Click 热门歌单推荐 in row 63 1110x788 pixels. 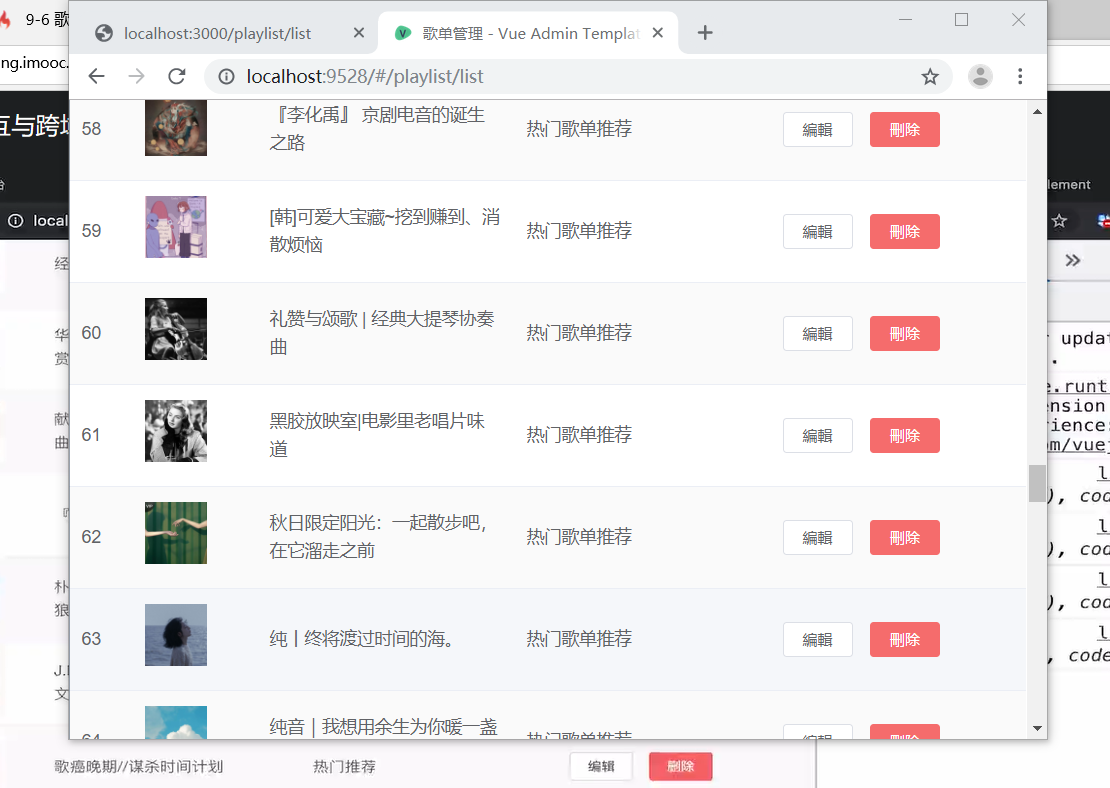579,639
